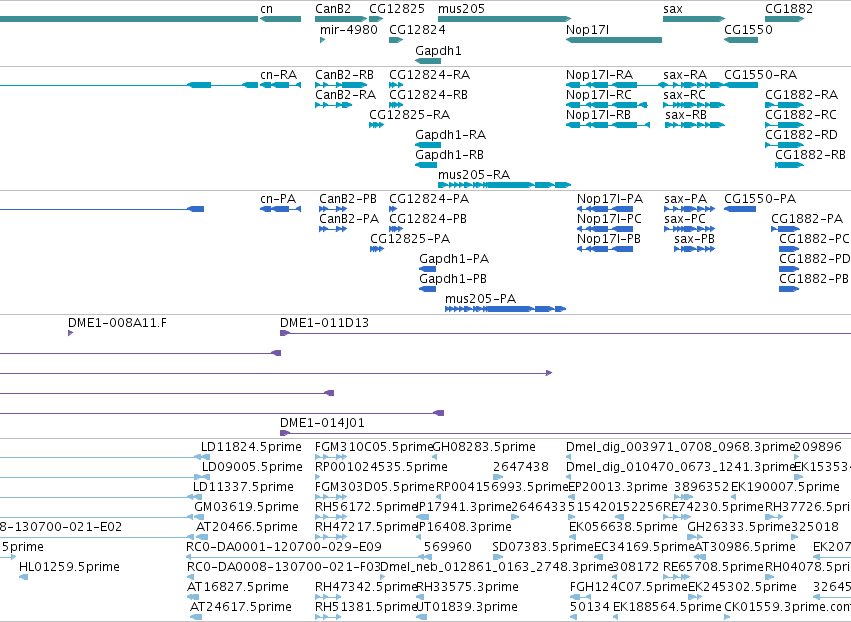This screenshot has height=622, width=851.
Task: Select transcript CG1882-RA
Action: pos(802,94)
